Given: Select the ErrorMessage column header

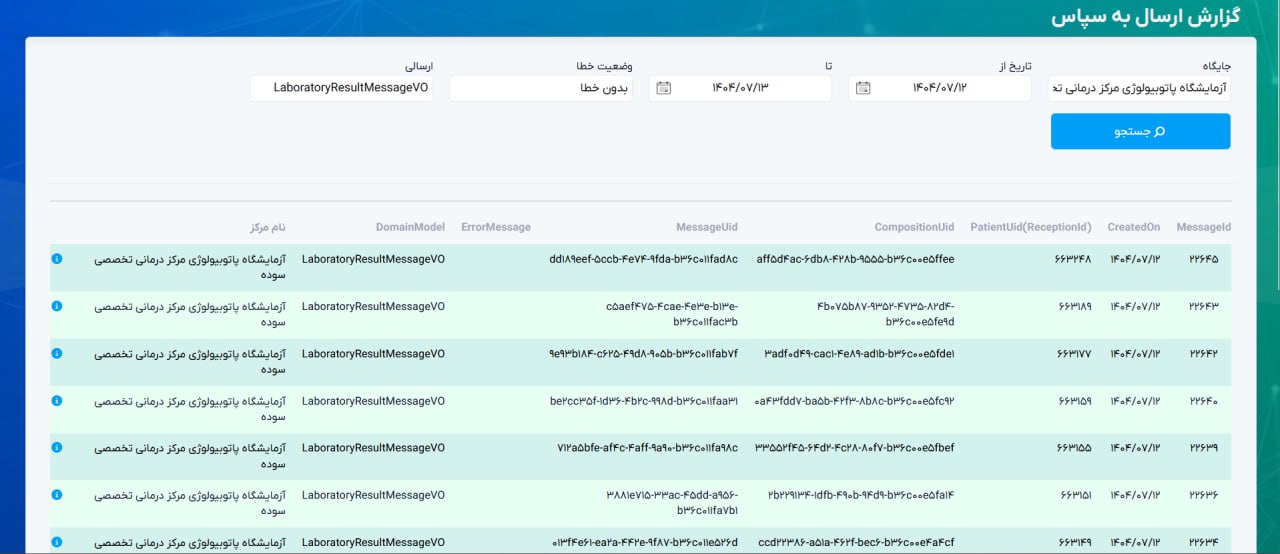Looking at the screenshot, I should (496, 227).
